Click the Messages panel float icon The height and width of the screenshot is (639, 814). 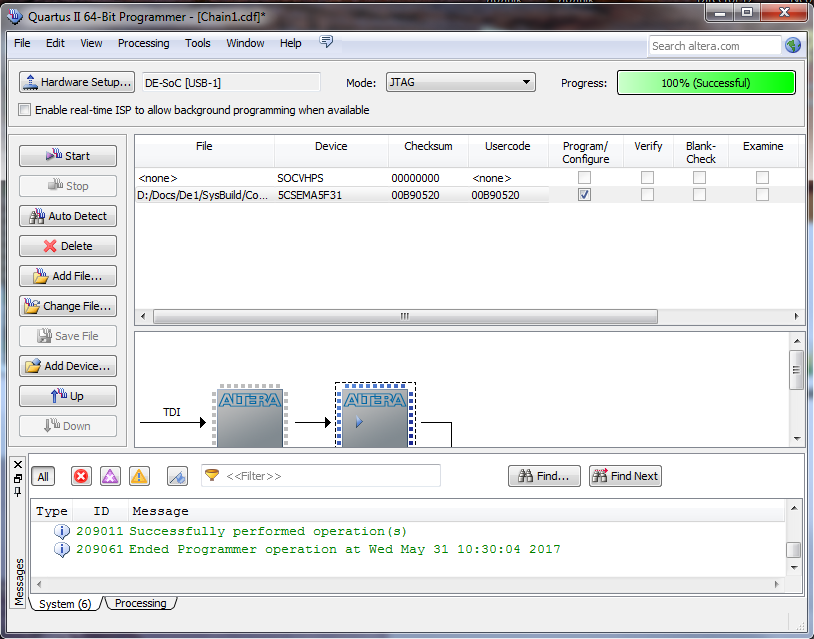click(x=18, y=479)
